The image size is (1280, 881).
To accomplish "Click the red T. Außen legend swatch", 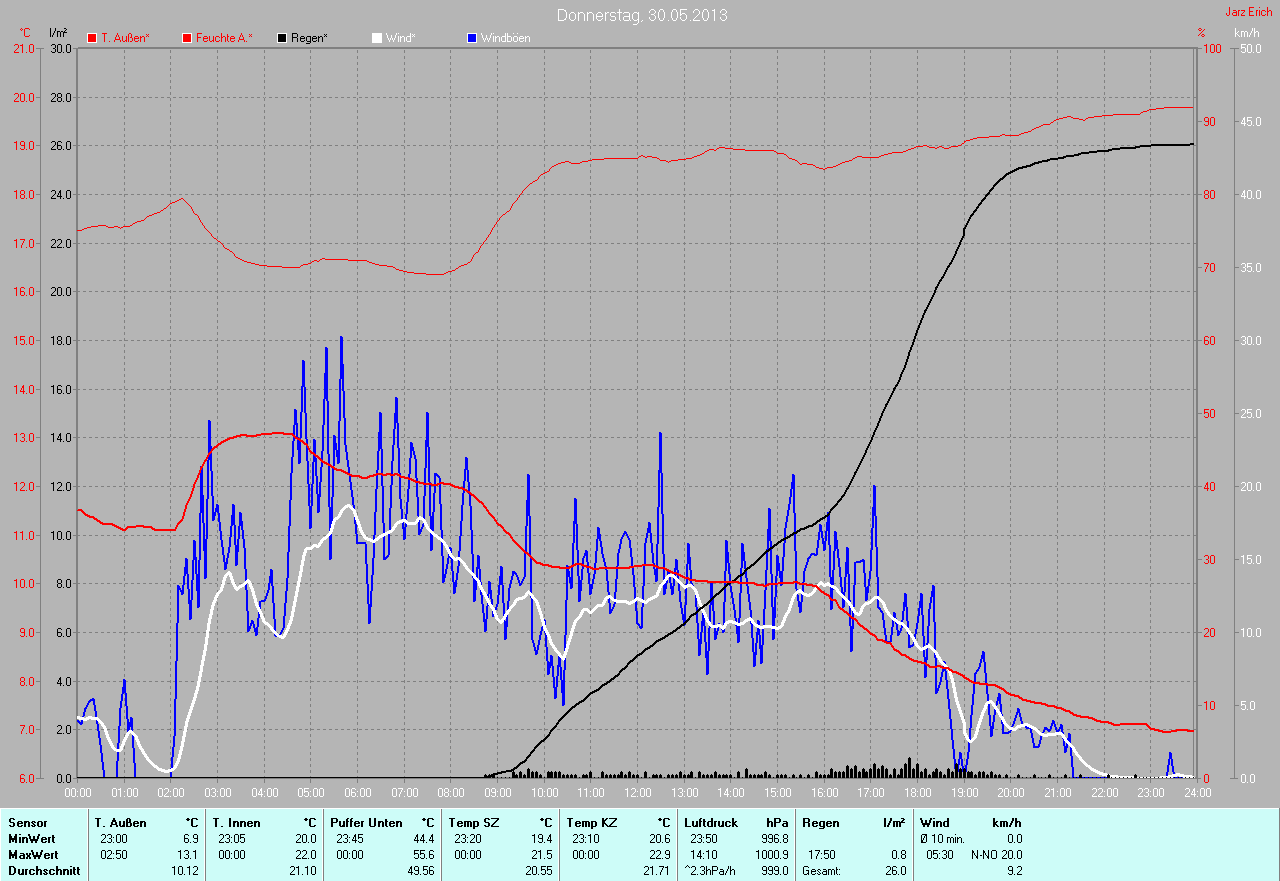I will [92, 38].
